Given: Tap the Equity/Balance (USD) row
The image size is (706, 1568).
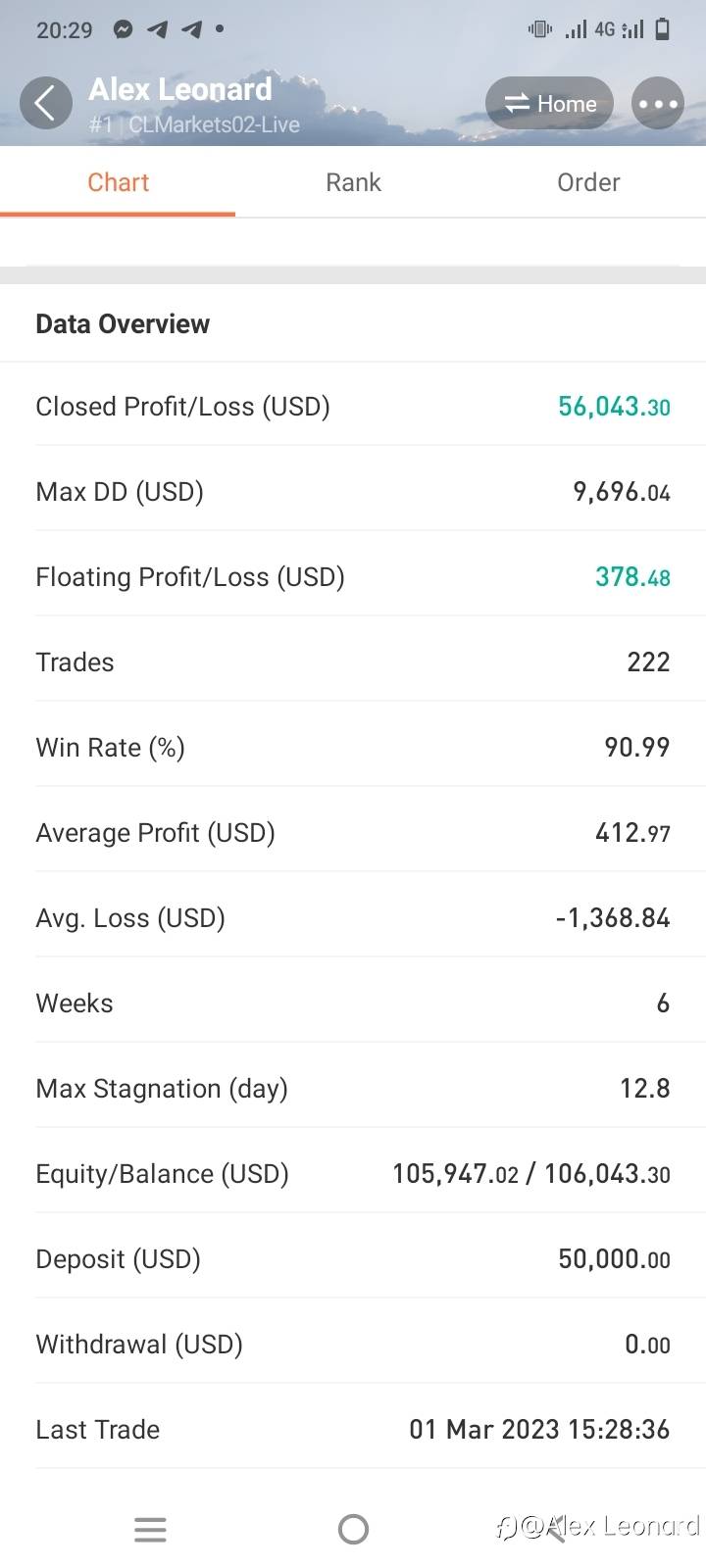Looking at the screenshot, I should click(353, 1174).
